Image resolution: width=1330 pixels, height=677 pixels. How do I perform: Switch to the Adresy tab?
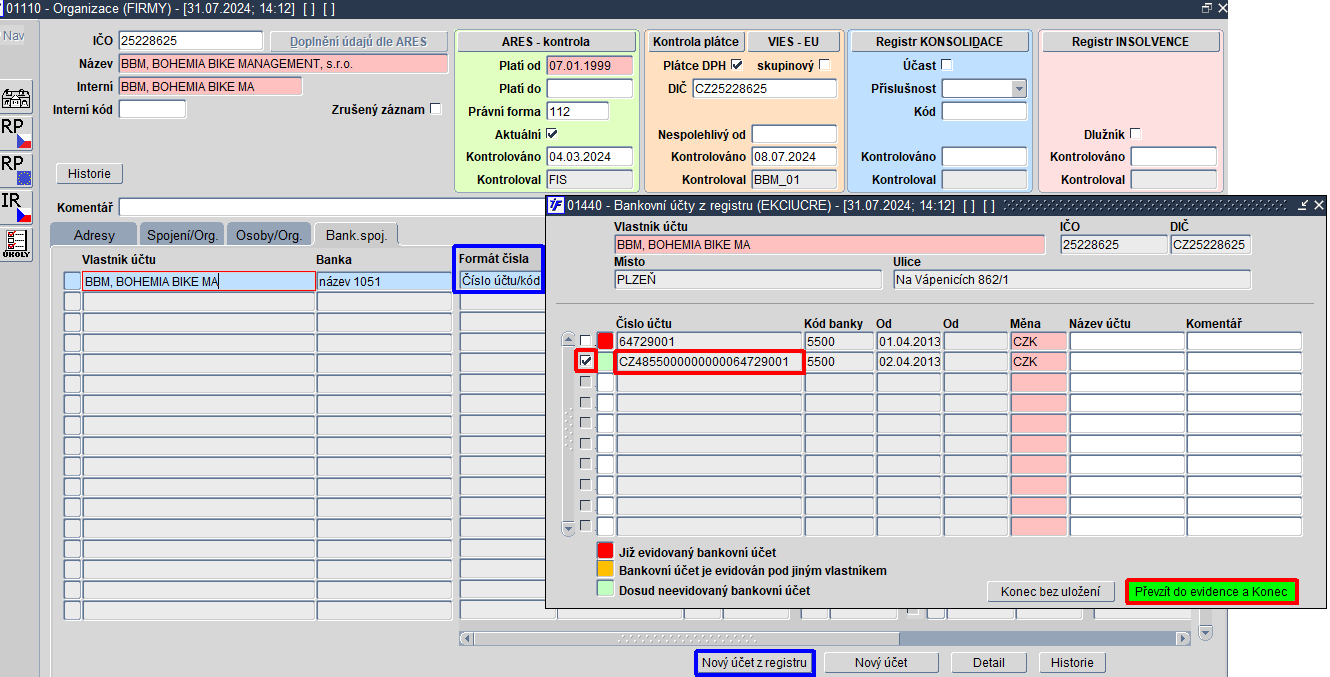94,235
